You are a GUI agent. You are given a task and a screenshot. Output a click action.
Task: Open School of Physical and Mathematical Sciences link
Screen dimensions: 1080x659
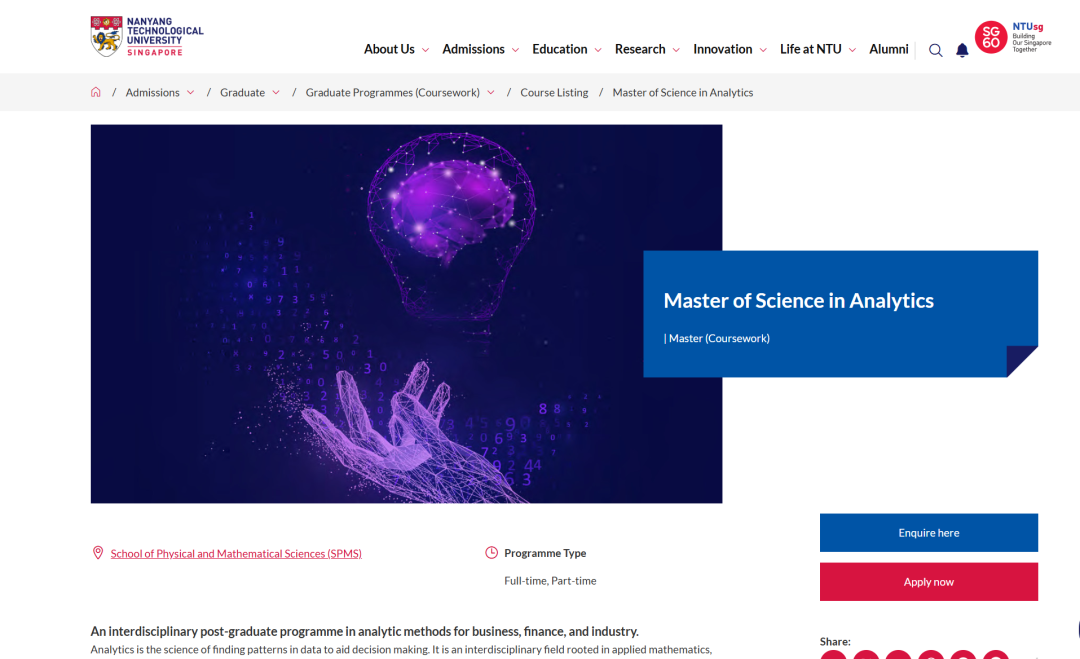point(236,554)
